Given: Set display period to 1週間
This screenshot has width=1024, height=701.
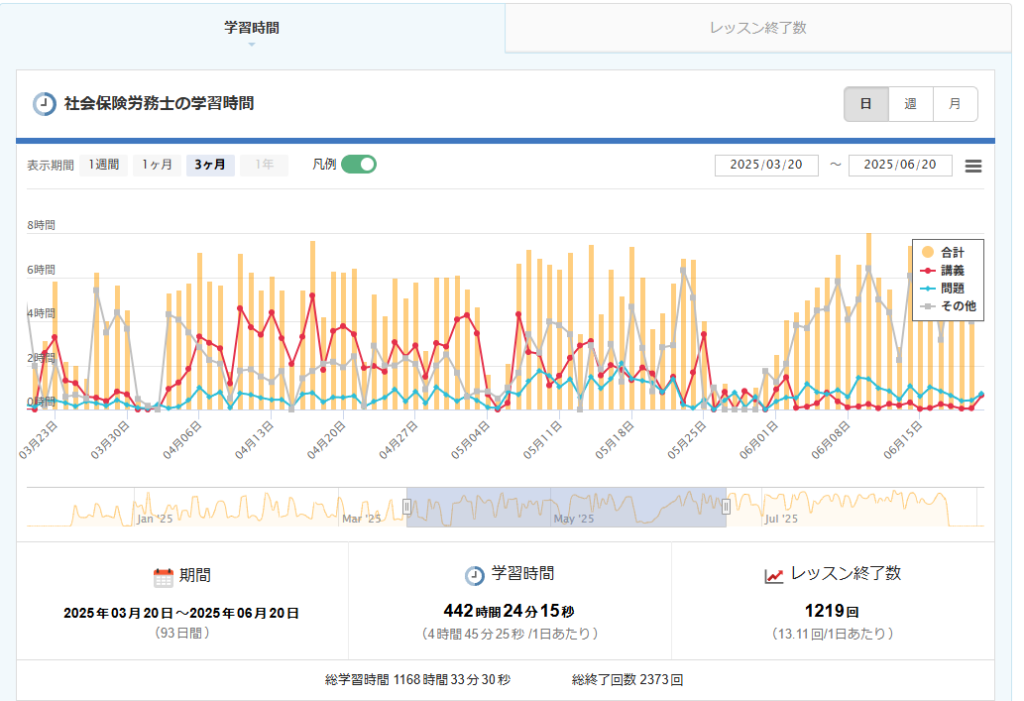Looking at the screenshot, I should click(x=104, y=165).
